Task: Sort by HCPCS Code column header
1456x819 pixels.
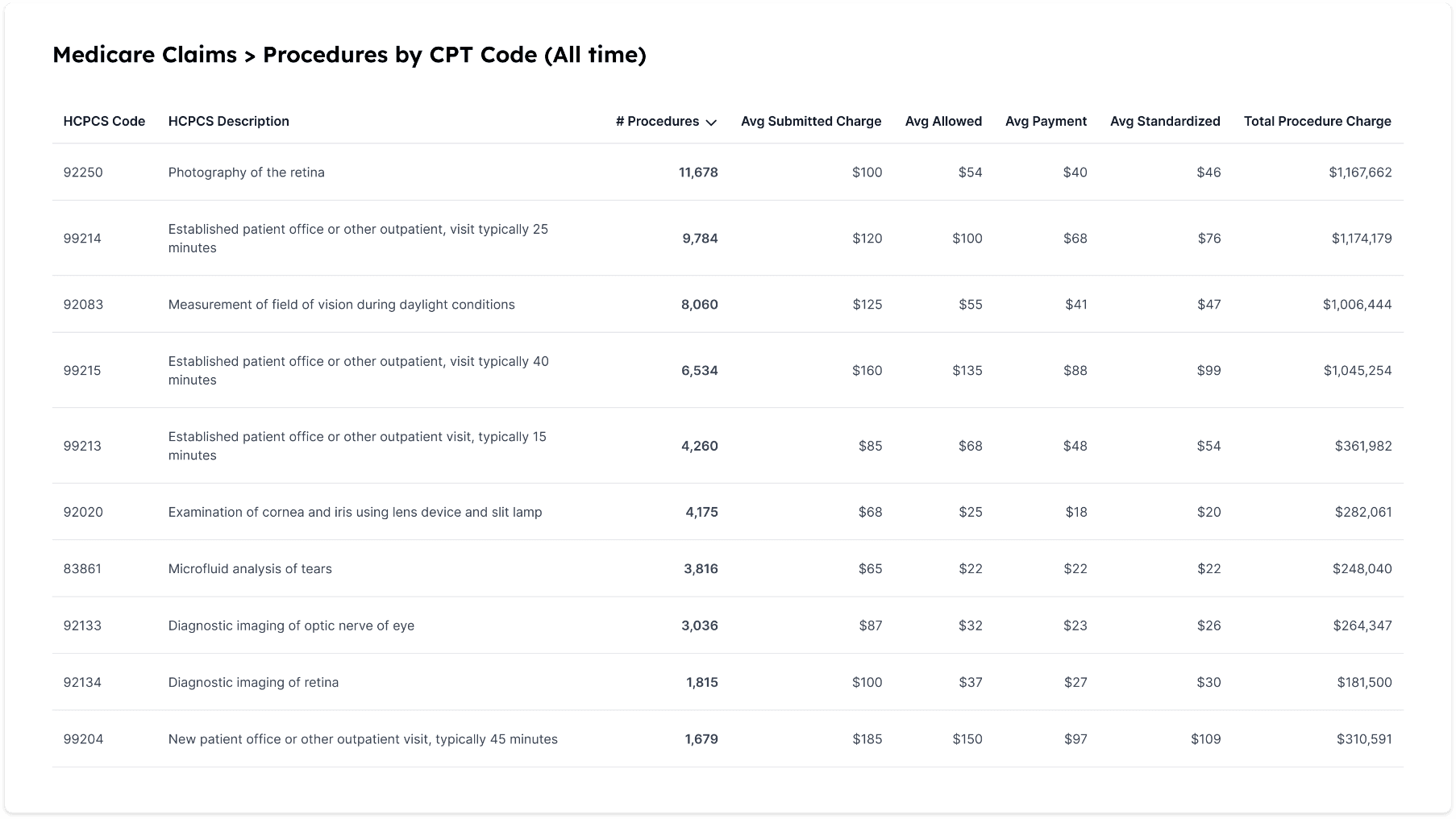Action: click(x=104, y=121)
